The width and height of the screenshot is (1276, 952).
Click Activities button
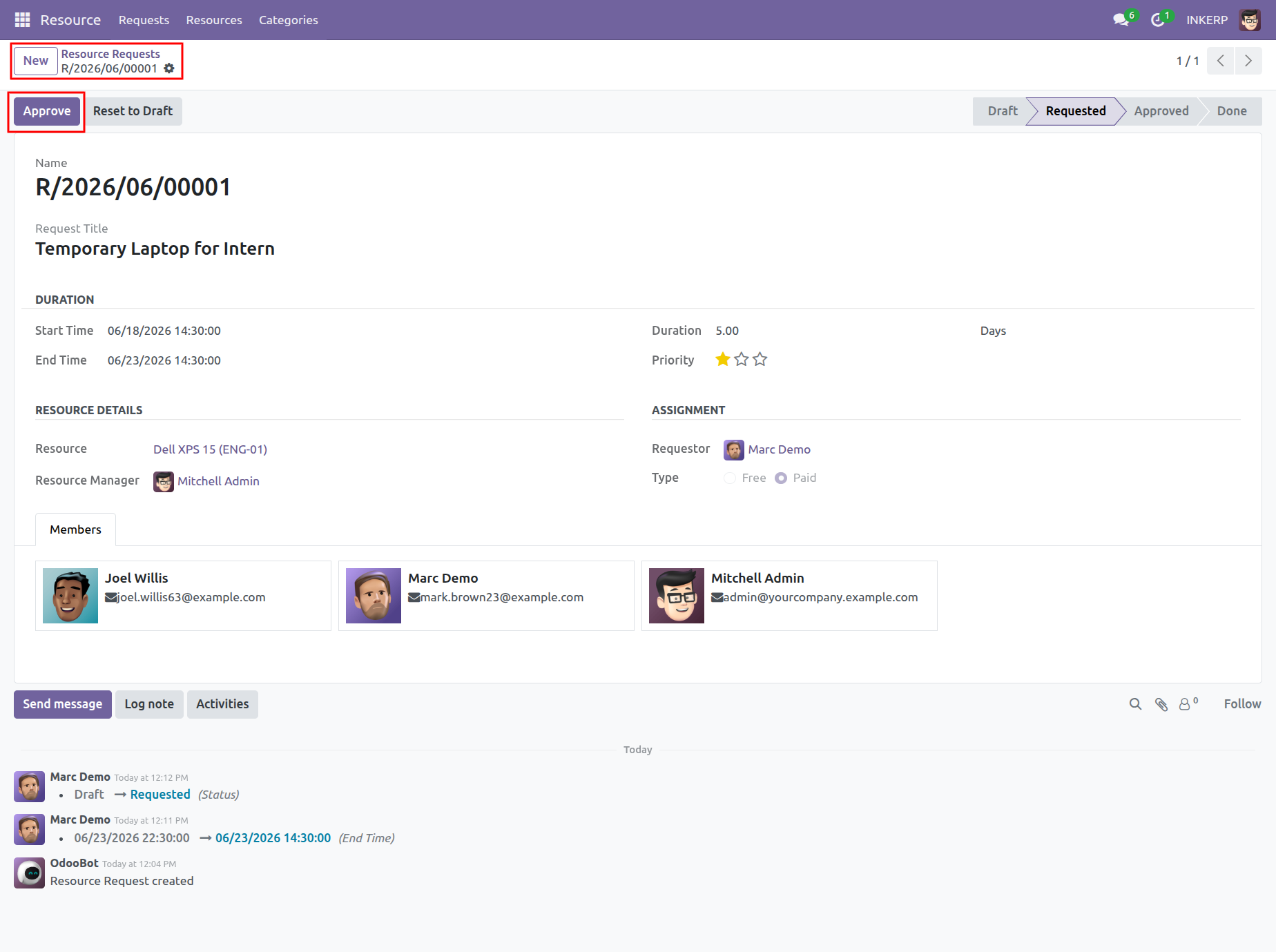[x=222, y=704]
